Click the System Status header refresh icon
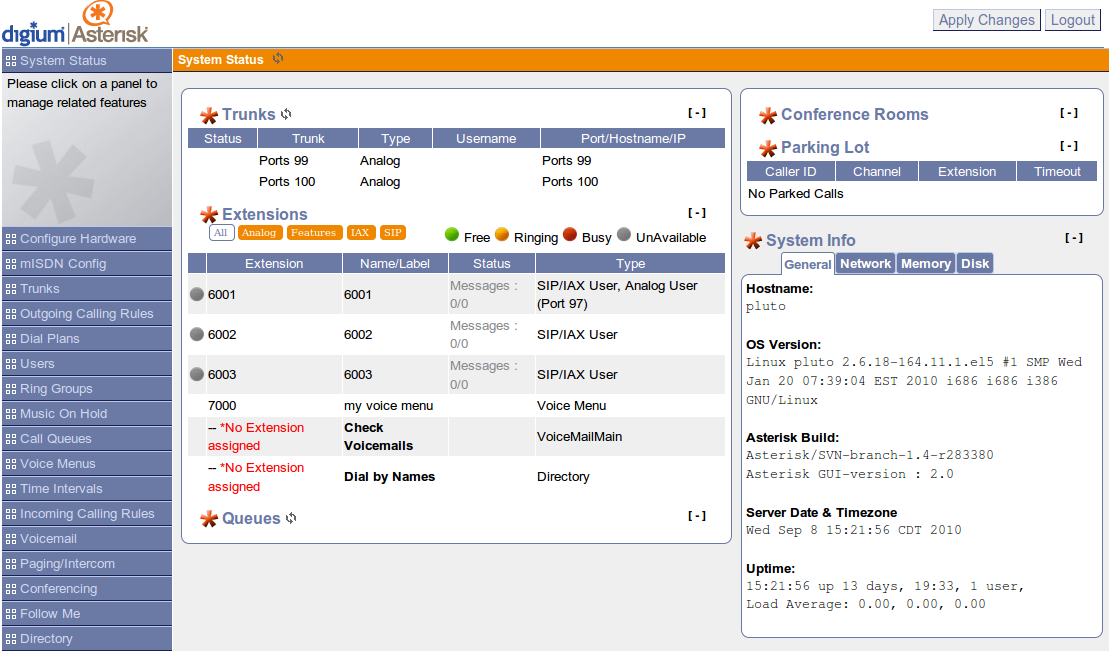The height and width of the screenshot is (651, 1109). (x=278, y=59)
